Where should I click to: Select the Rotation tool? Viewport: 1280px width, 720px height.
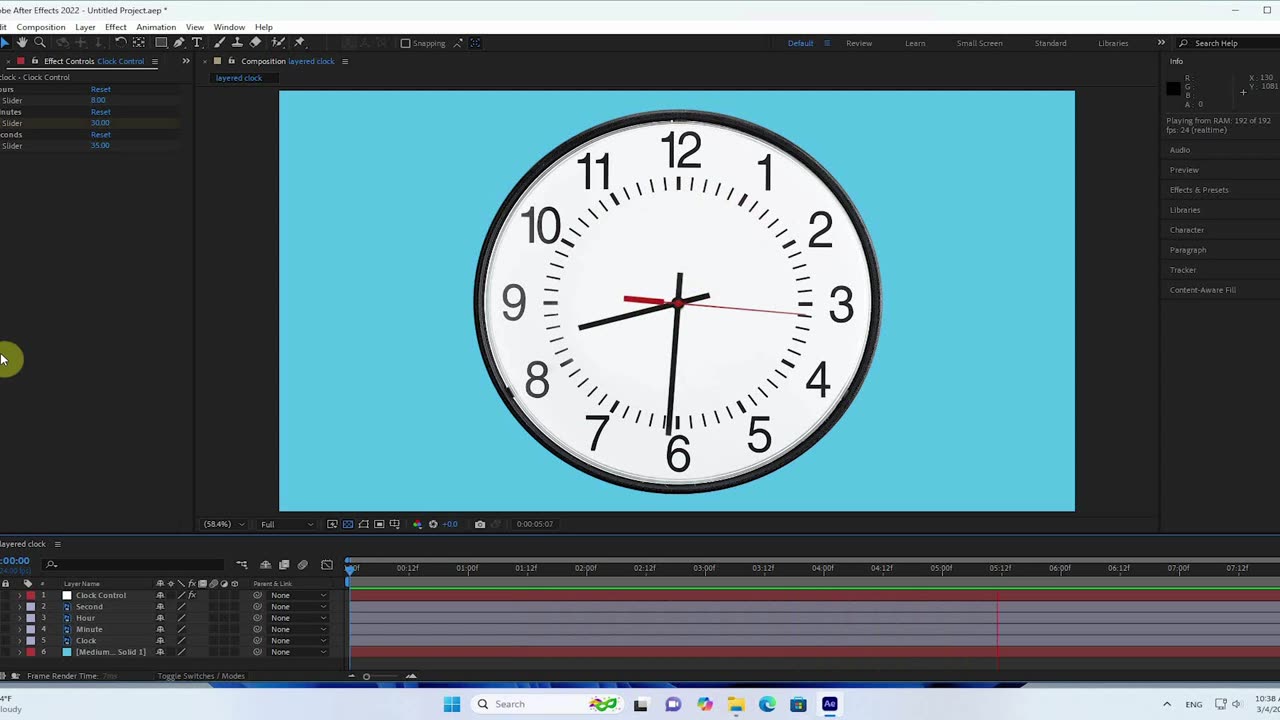click(x=121, y=43)
